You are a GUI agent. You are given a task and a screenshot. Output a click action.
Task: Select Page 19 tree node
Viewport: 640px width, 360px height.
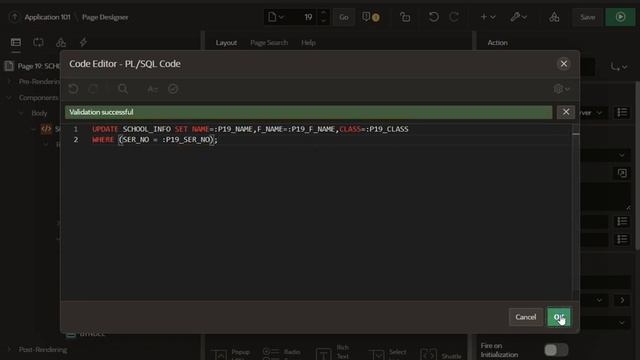33,66
